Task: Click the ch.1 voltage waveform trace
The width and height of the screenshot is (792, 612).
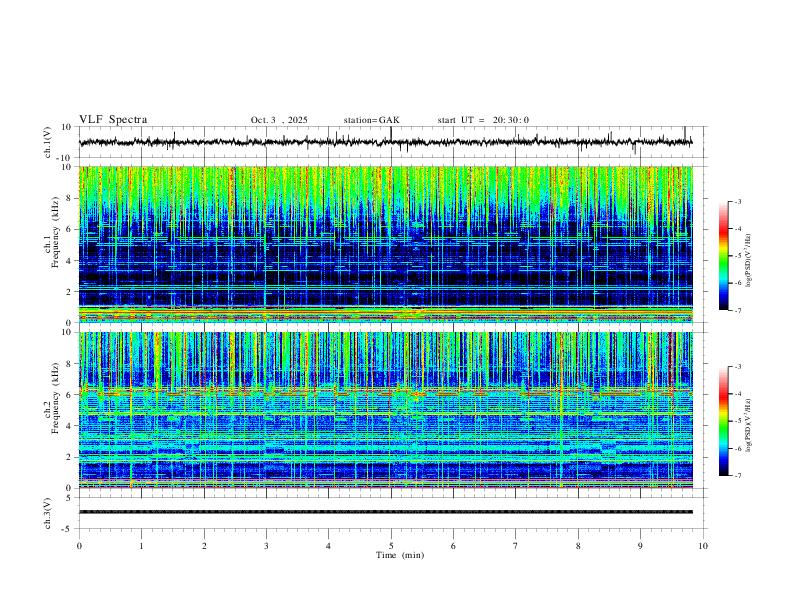Action: 386,142
